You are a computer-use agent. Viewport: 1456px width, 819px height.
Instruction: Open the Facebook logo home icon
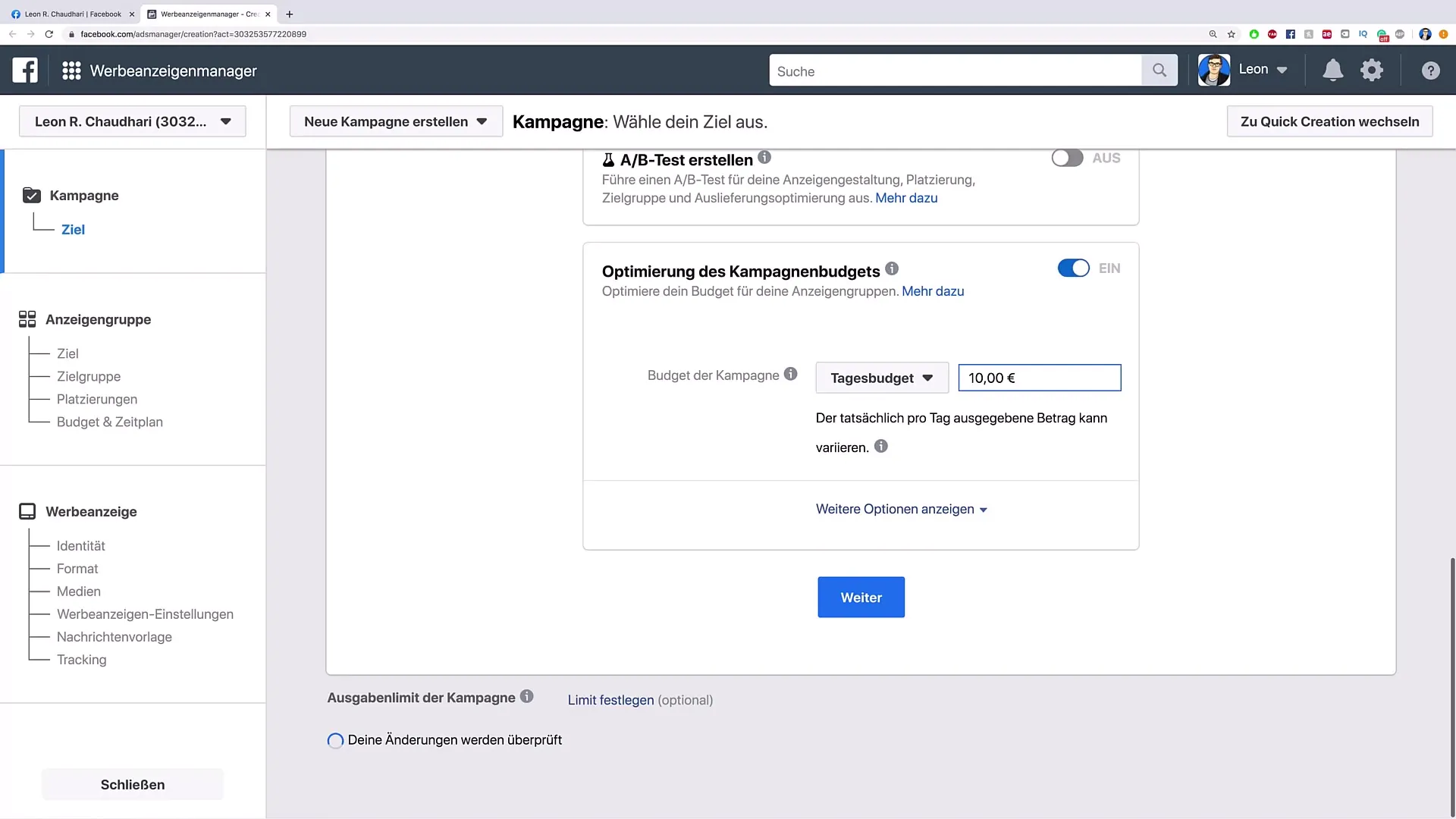click(25, 71)
